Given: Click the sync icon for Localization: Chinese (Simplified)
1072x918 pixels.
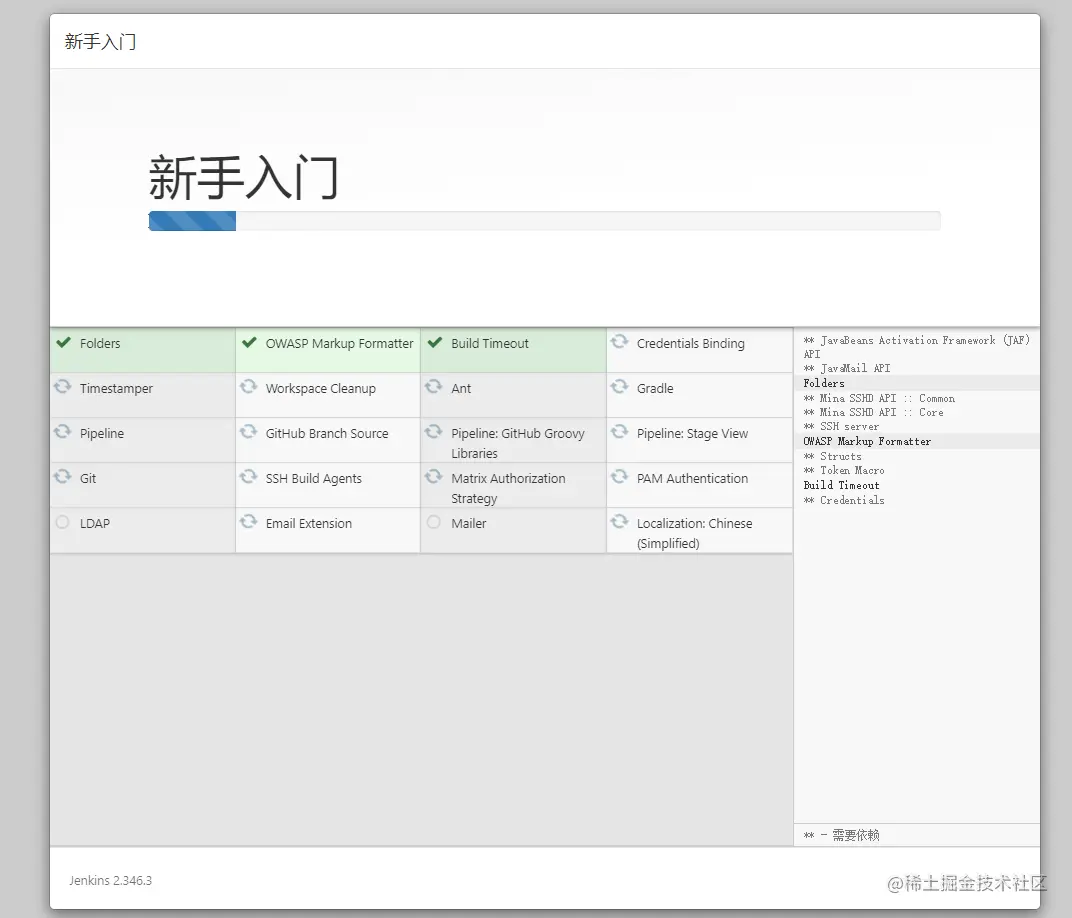Looking at the screenshot, I should point(619,522).
